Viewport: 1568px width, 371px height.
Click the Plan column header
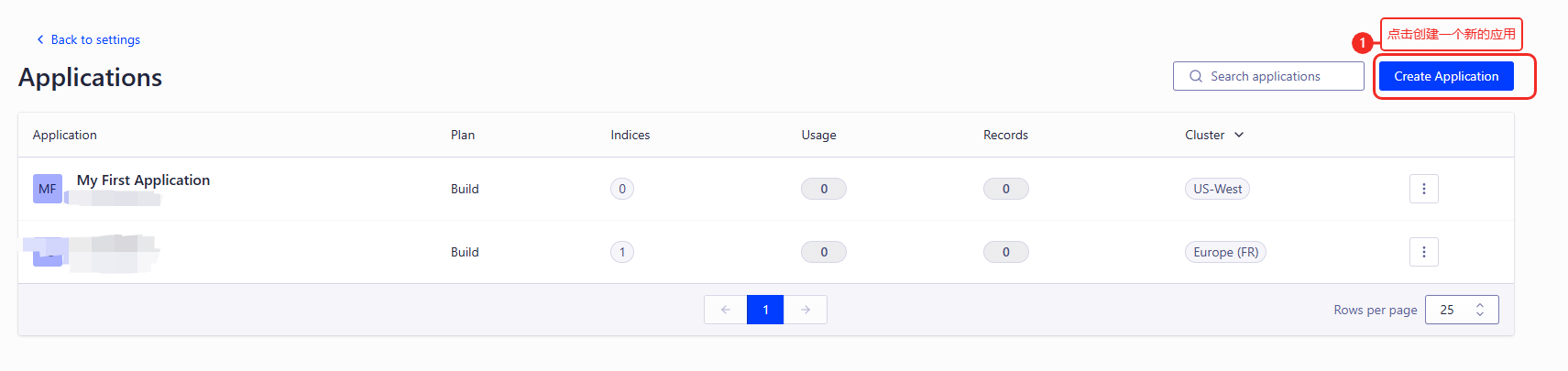pos(463,135)
